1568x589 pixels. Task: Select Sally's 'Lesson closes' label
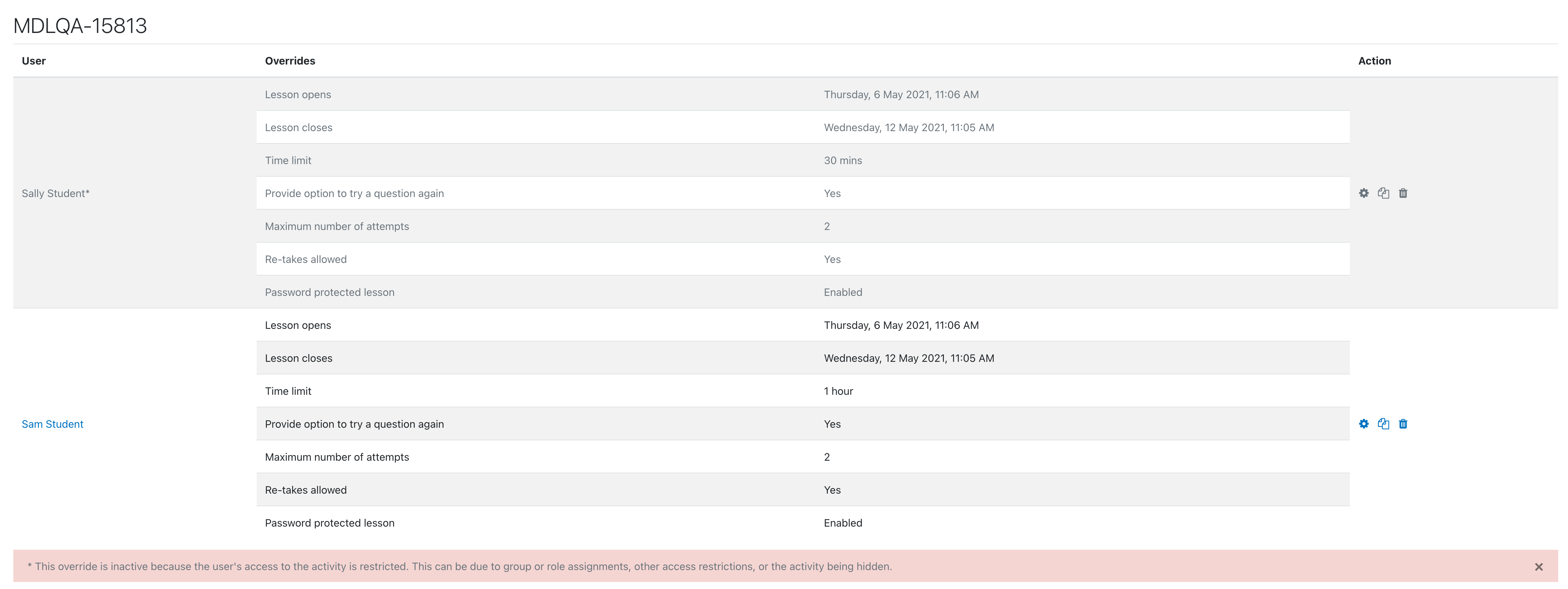pyautogui.click(x=298, y=127)
